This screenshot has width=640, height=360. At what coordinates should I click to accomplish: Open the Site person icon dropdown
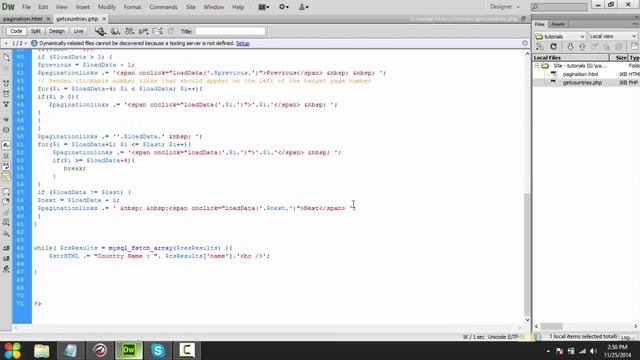tap(304, 7)
